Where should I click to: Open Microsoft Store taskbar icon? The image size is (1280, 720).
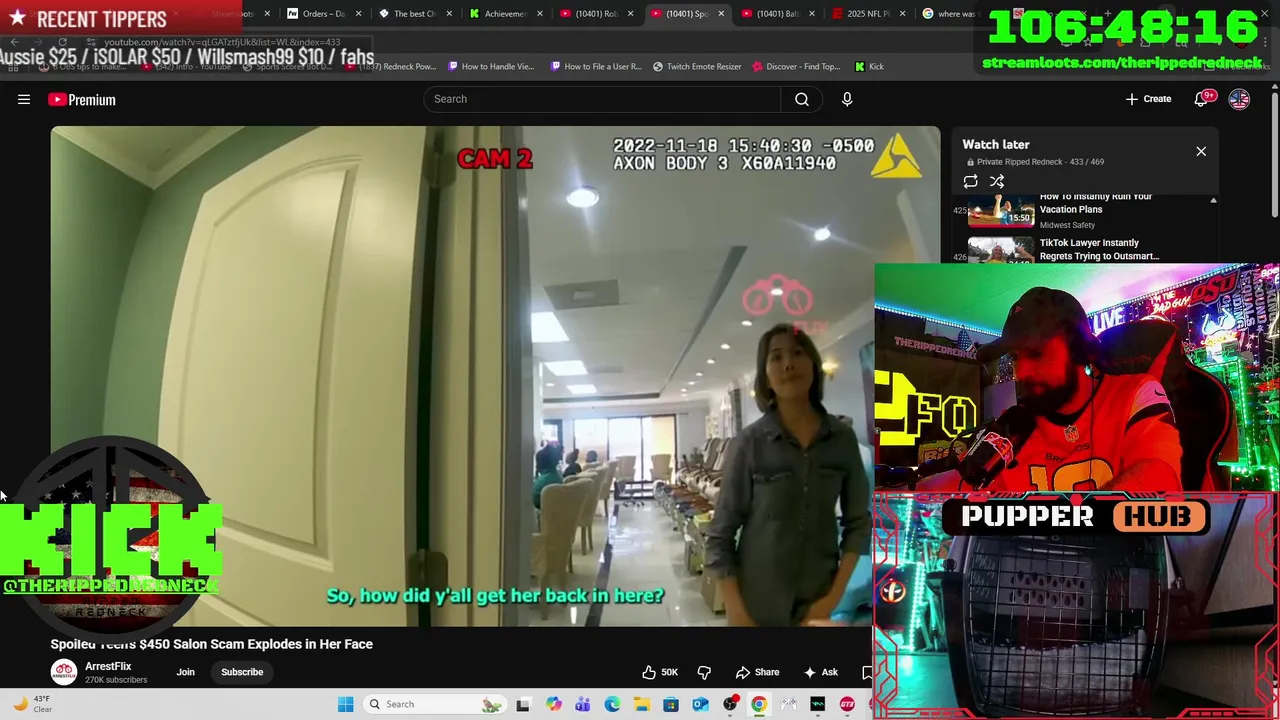[671, 704]
